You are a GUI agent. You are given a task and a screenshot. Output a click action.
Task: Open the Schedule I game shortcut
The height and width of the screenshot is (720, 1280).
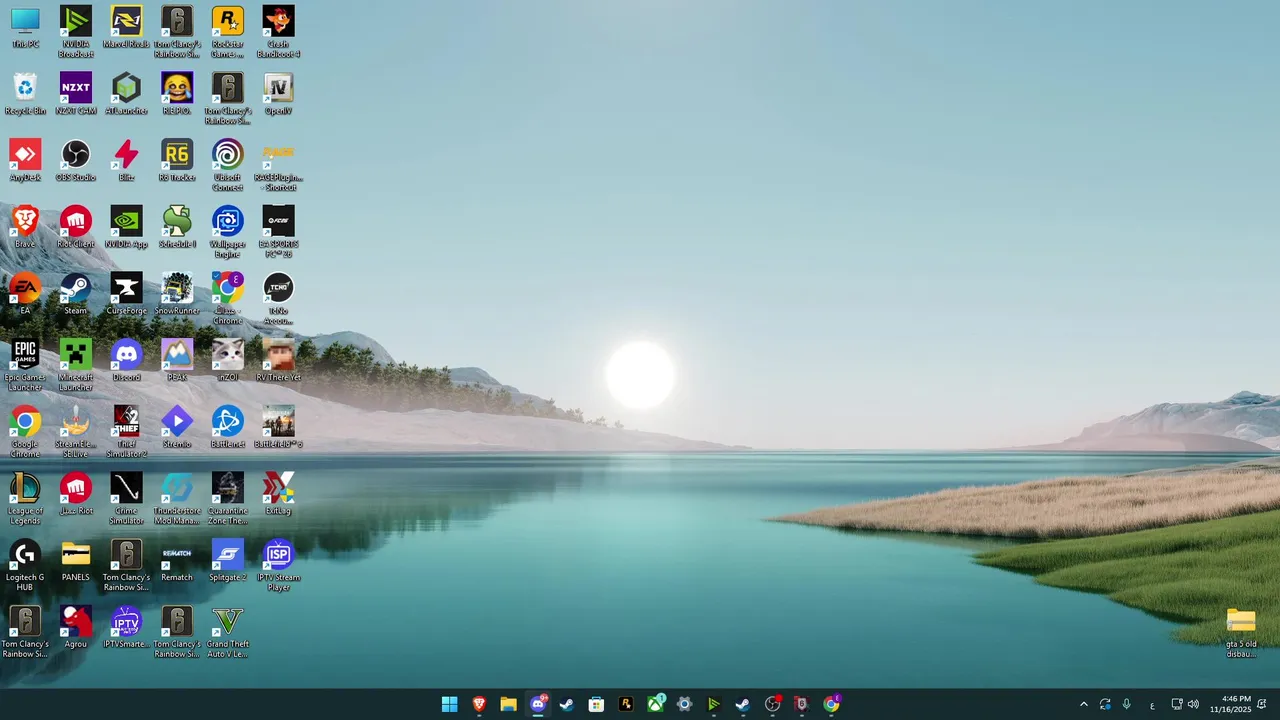coord(177,228)
